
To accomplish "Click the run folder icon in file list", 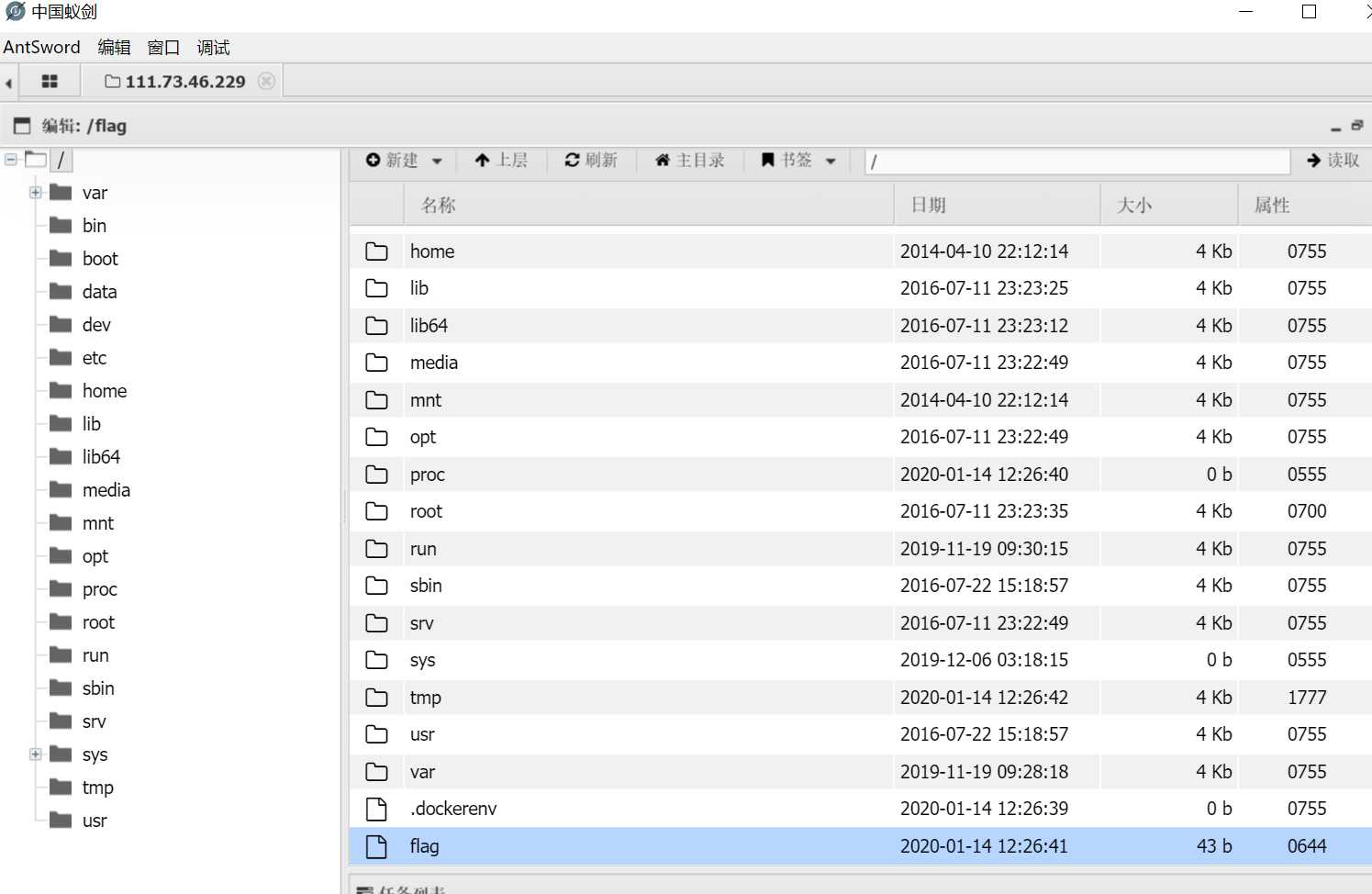I will click(376, 549).
